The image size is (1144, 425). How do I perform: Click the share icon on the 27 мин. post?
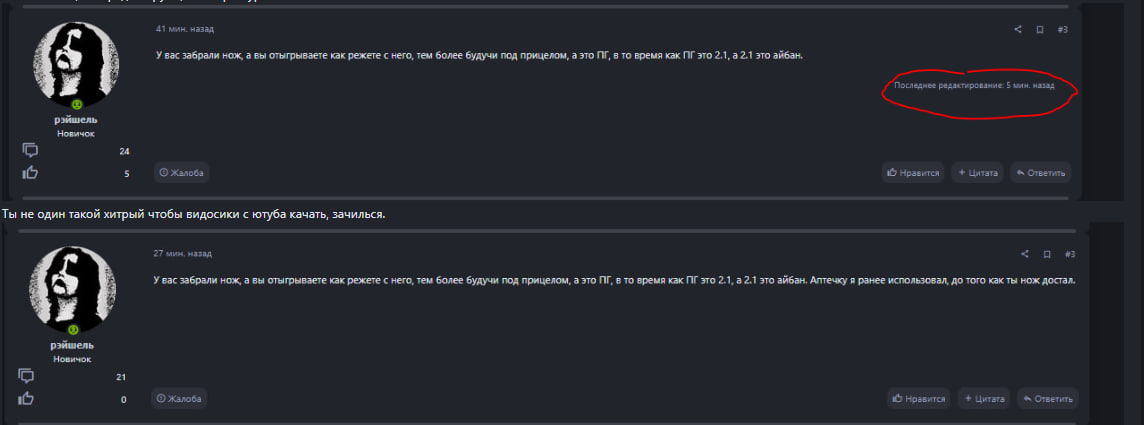(x=1024, y=254)
